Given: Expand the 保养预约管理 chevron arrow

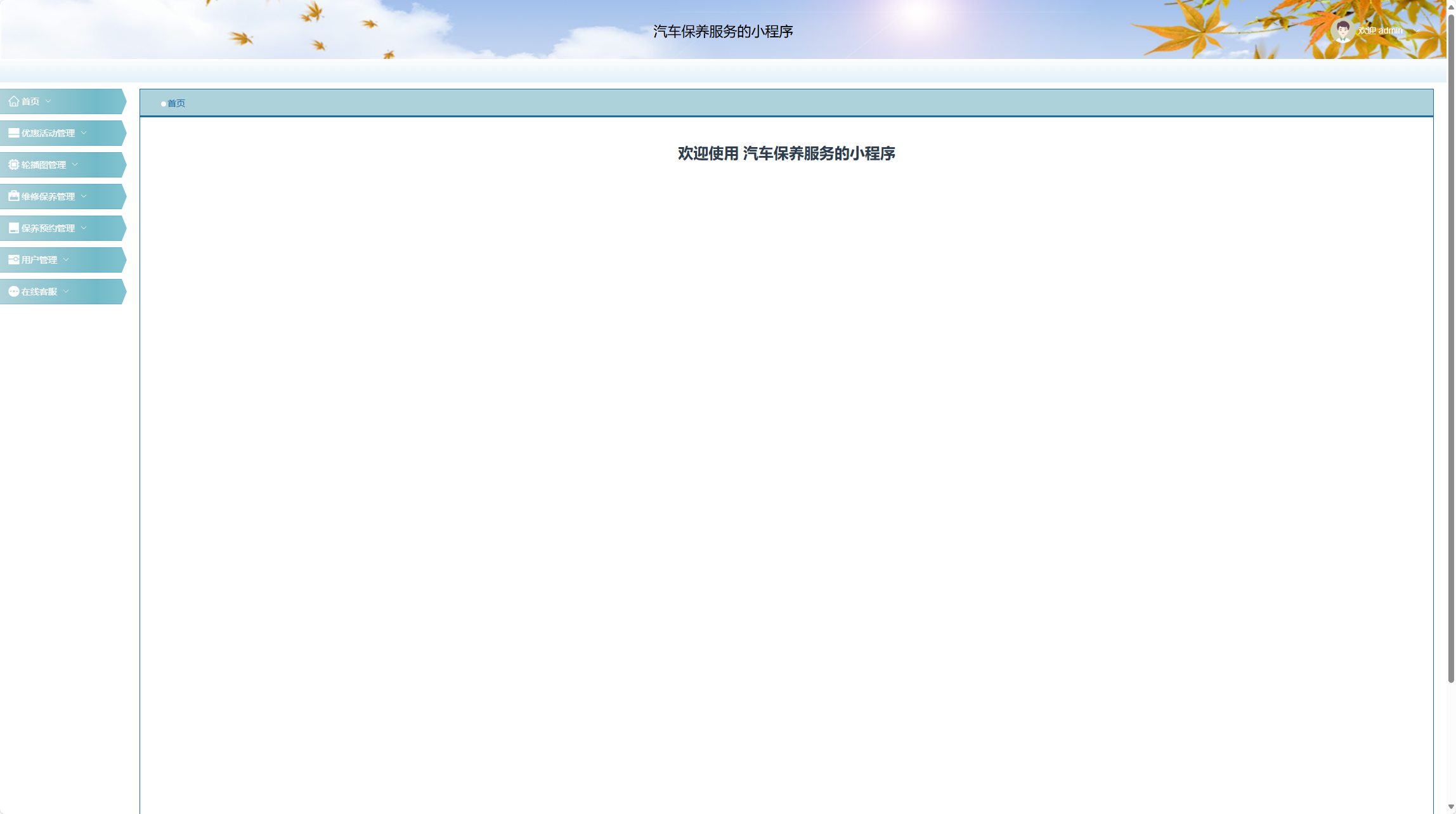Looking at the screenshot, I should coord(84,228).
